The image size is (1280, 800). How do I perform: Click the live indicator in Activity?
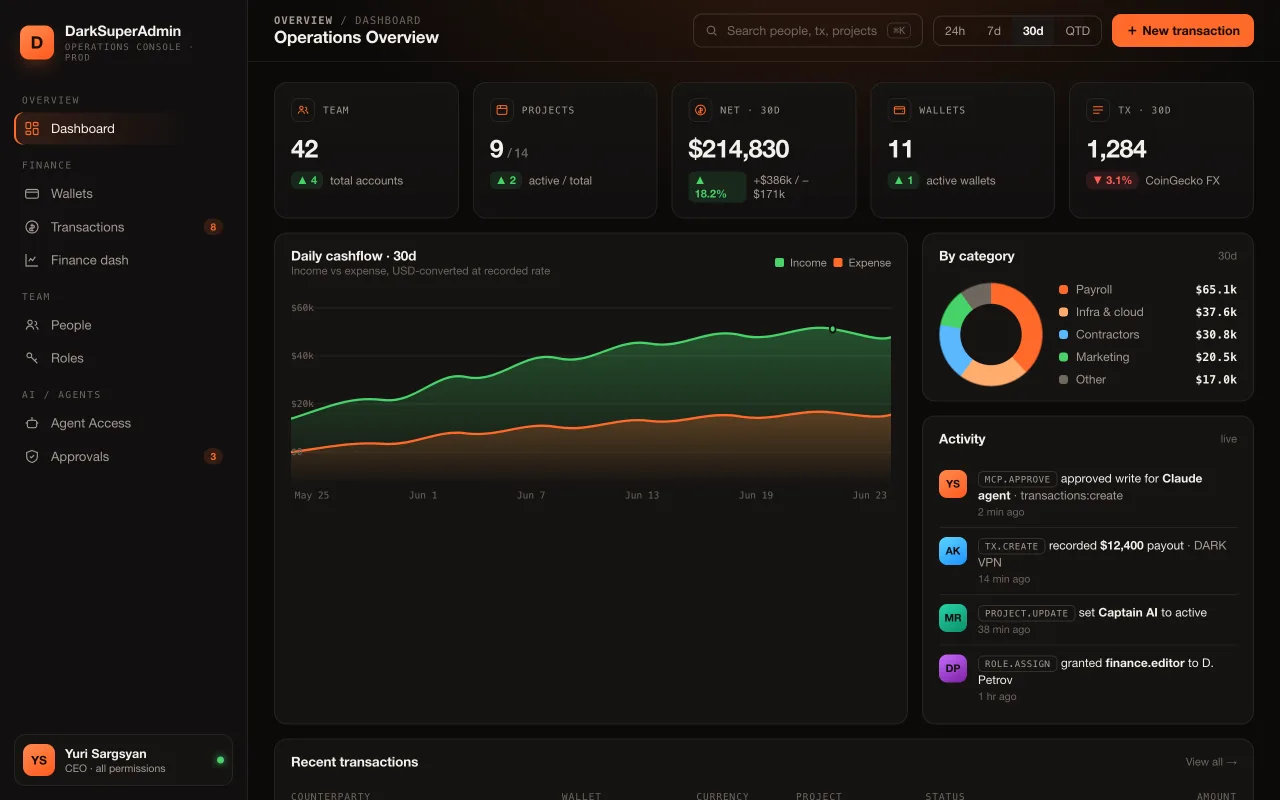tap(1228, 439)
